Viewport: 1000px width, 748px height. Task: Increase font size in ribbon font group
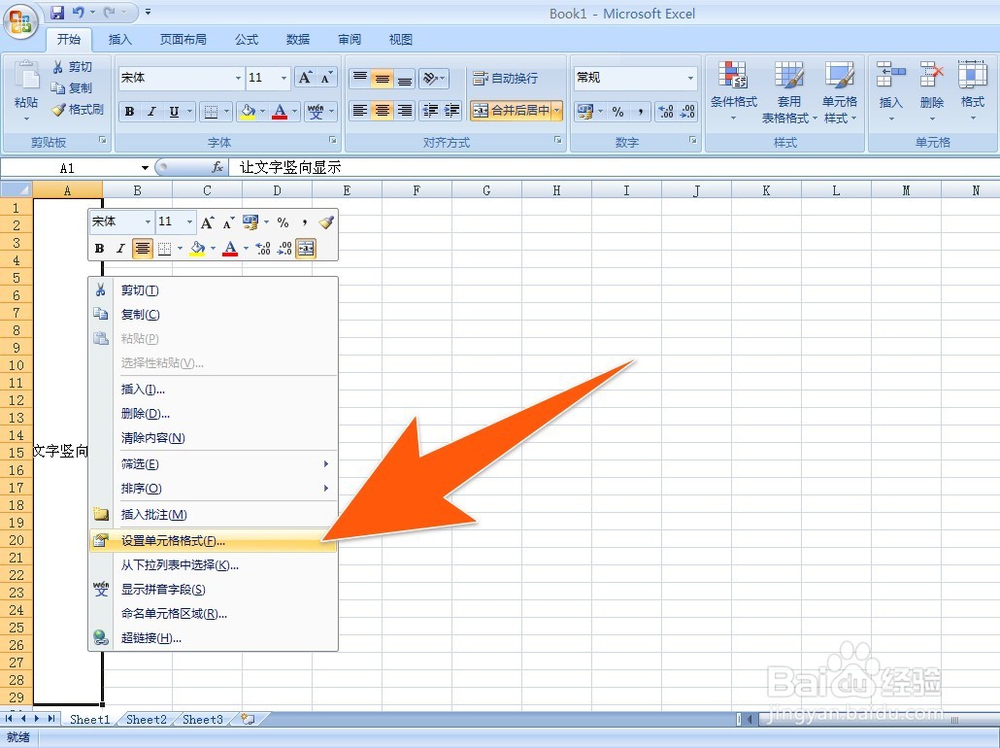305,78
